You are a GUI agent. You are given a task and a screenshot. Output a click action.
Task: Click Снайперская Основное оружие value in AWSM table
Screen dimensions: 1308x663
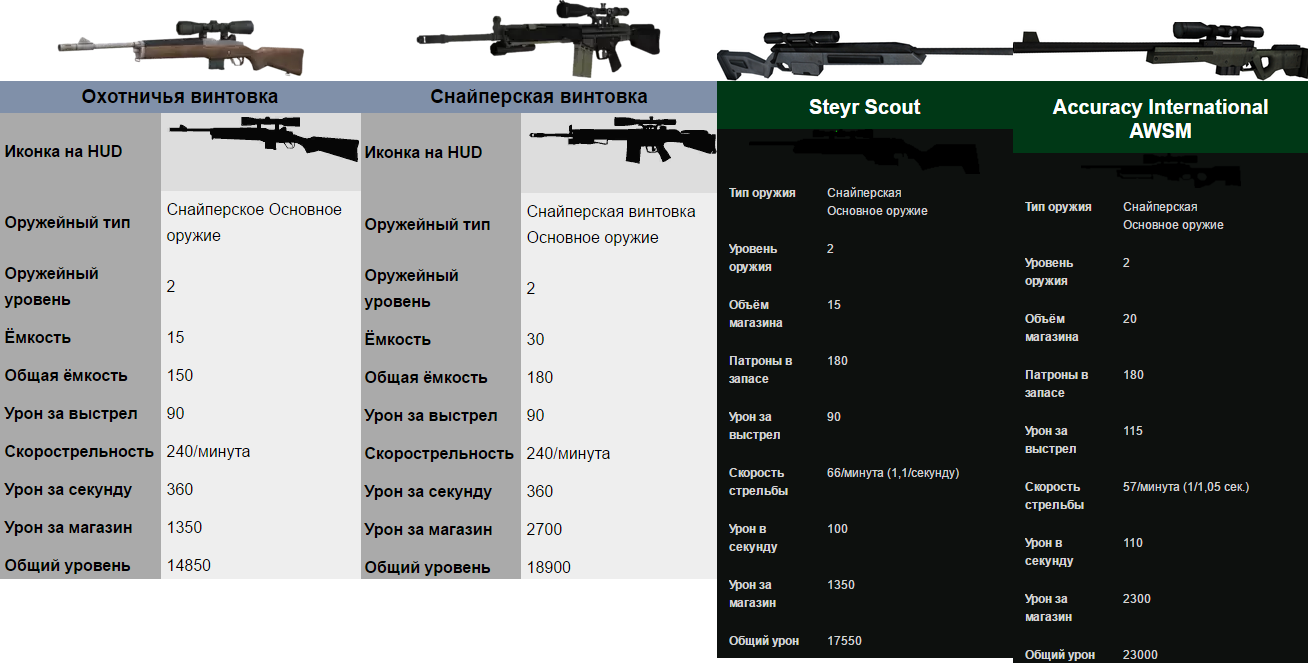tap(1173, 216)
